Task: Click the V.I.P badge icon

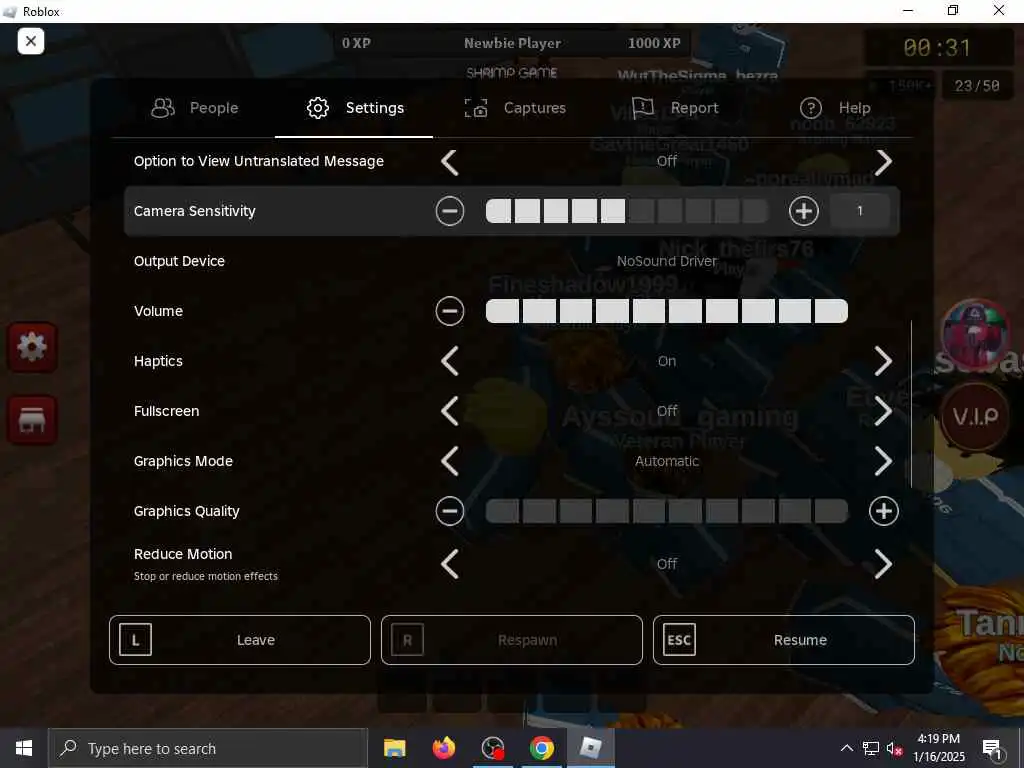Action: (975, 416)
